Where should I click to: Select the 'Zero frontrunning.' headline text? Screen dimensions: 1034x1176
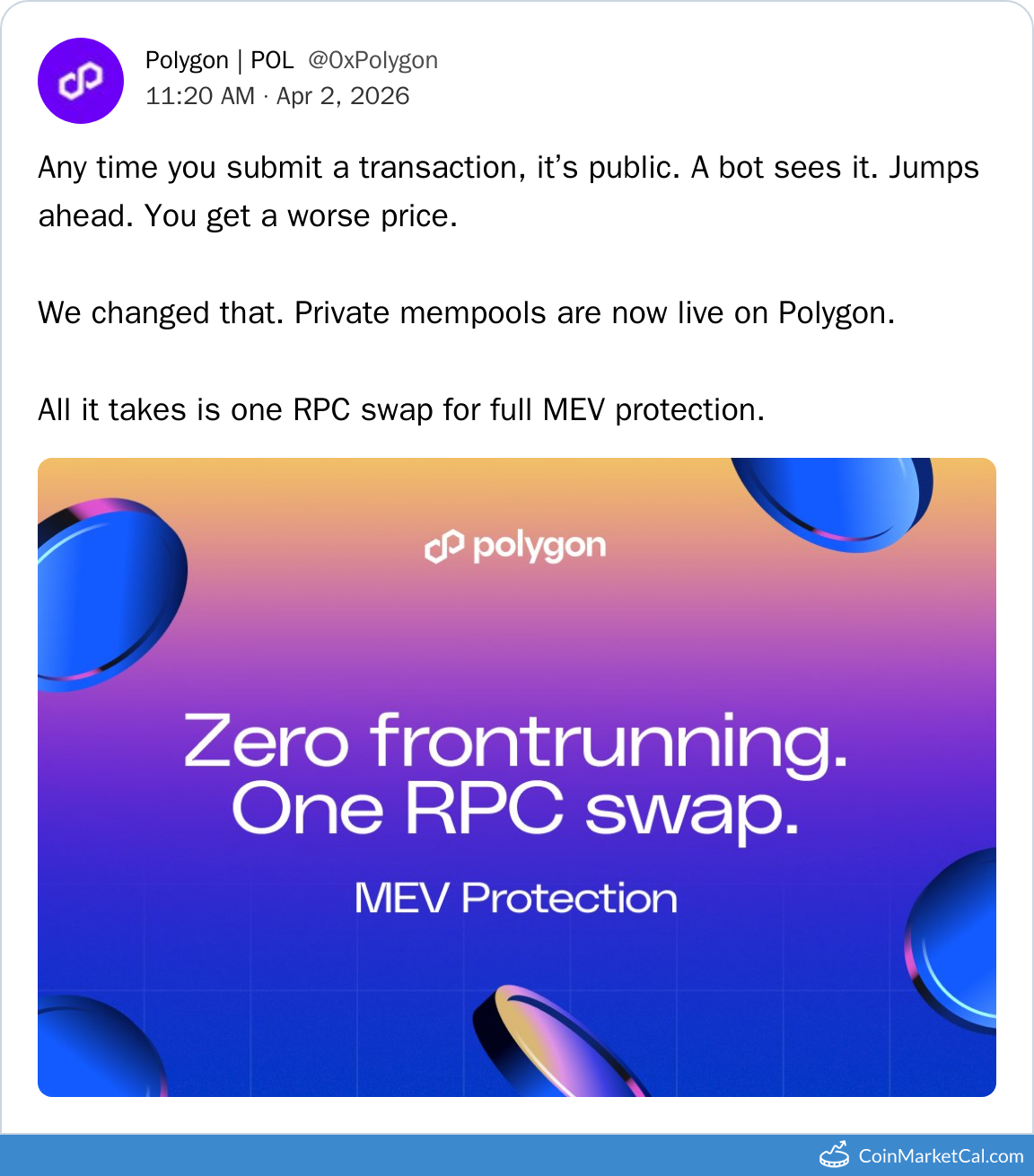[516, 742]
